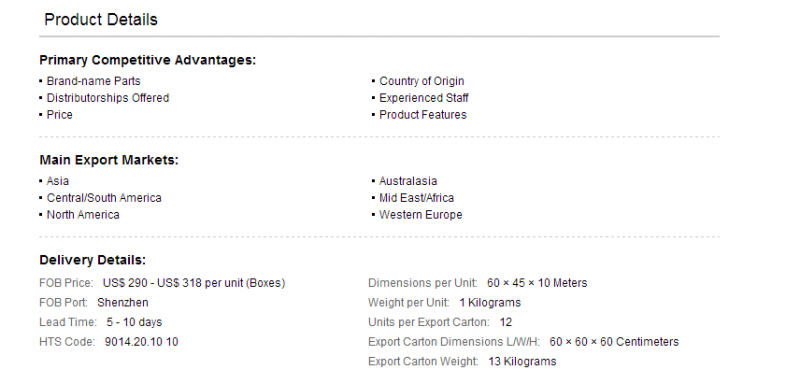Click Central/South America market
The image size is (800, 384).
[104, 198]
